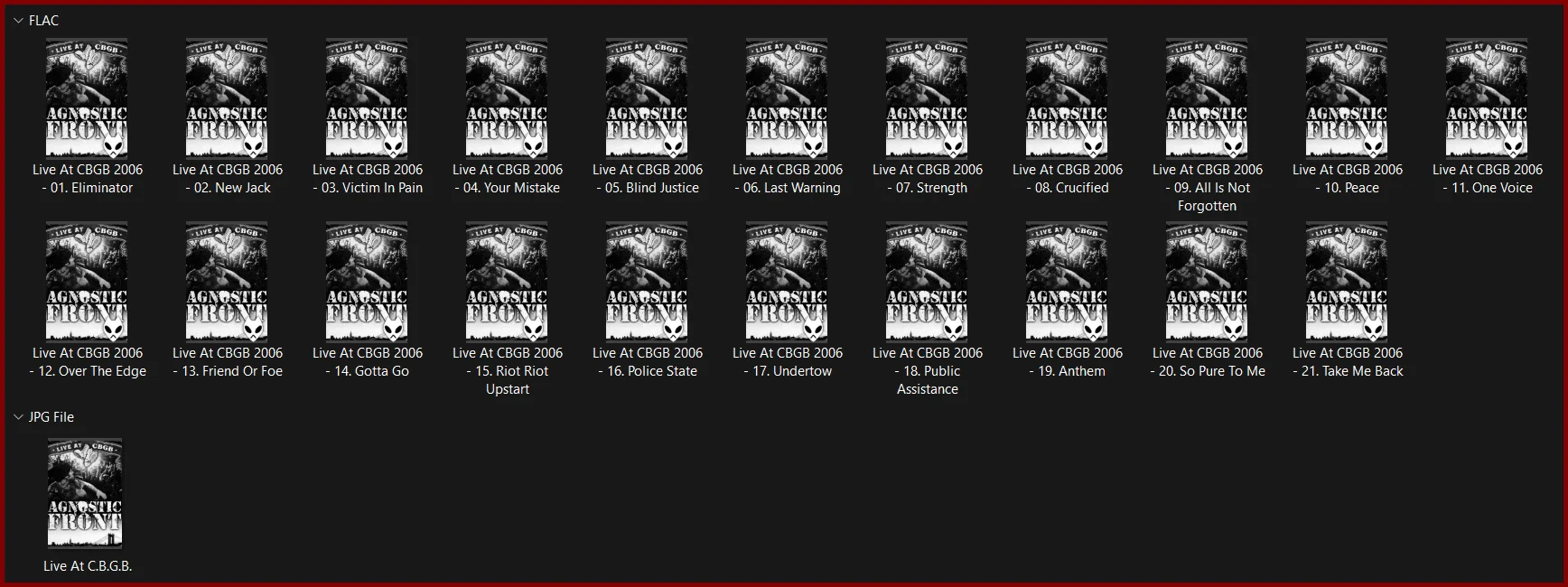Click the file name ending '17. Undertow'
1568x587 pixels.
[788, 362]
